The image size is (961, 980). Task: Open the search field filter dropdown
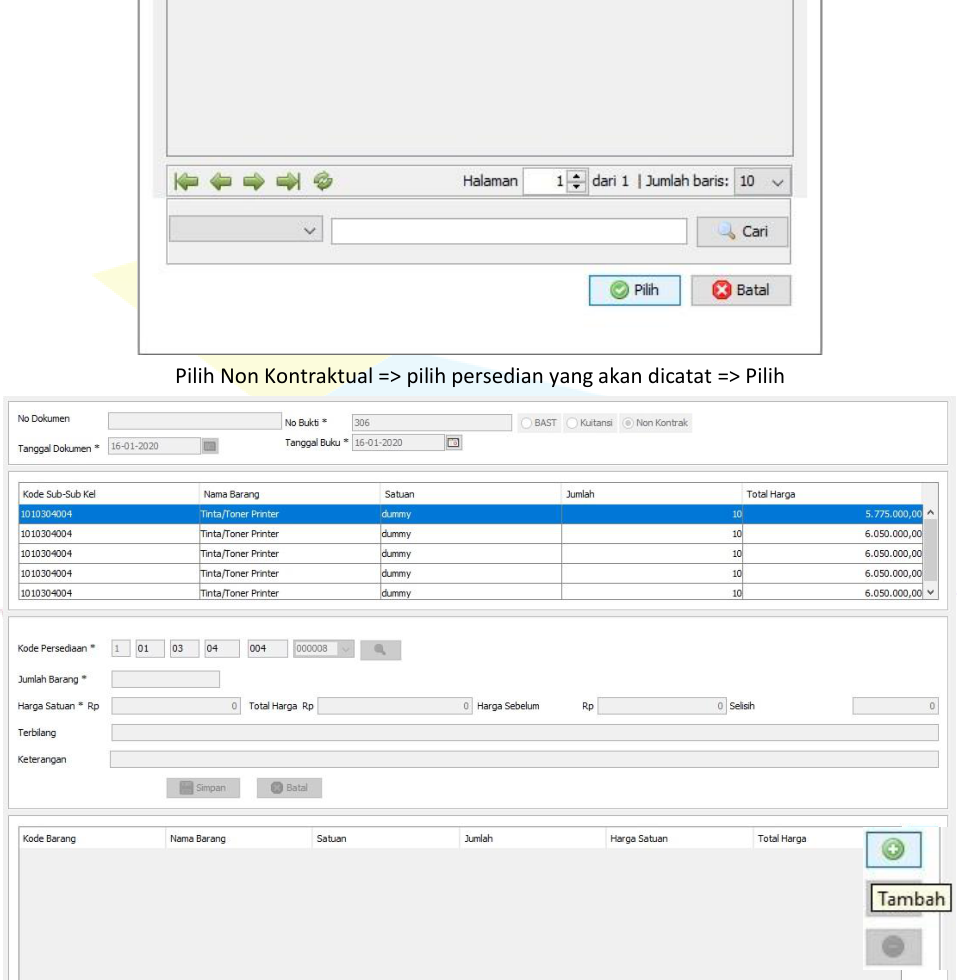pos(246,231)
